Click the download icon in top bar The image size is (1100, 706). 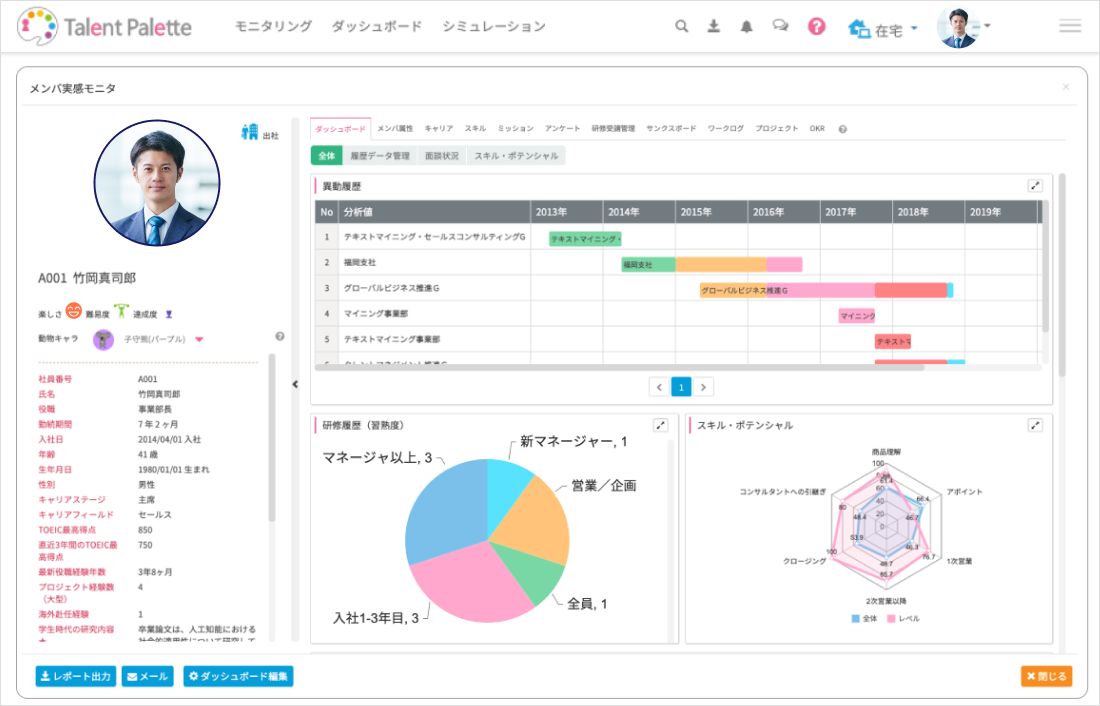[x=714, y=27]
